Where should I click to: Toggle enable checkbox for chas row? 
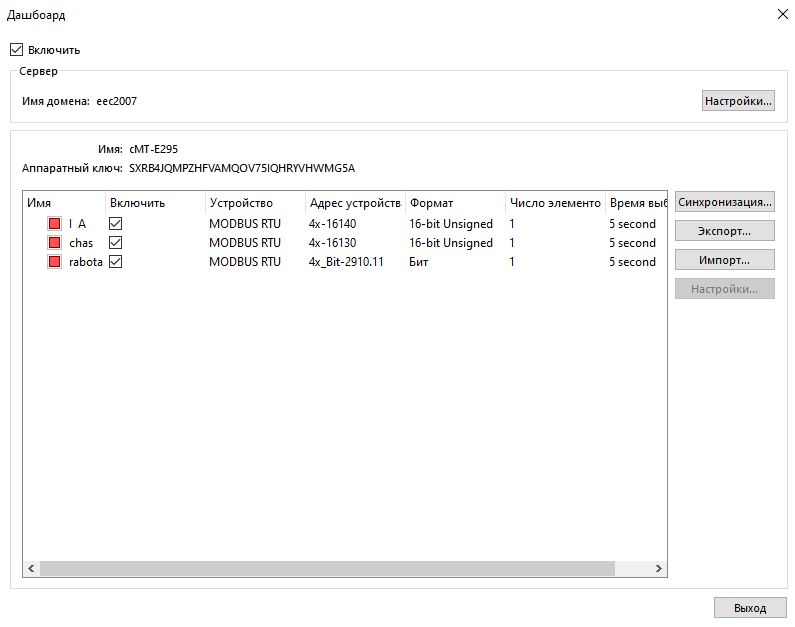coord(115,243)
